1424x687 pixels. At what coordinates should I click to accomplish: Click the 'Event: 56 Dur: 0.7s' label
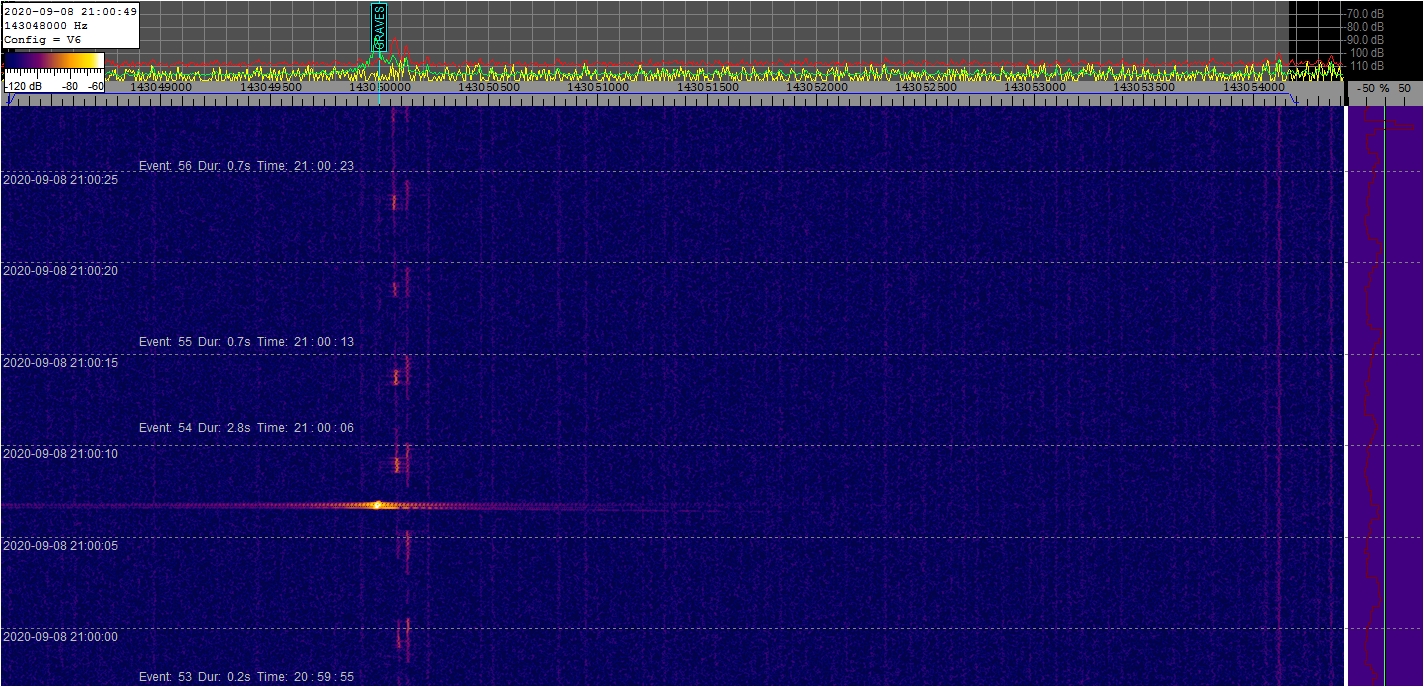[195, 166]
